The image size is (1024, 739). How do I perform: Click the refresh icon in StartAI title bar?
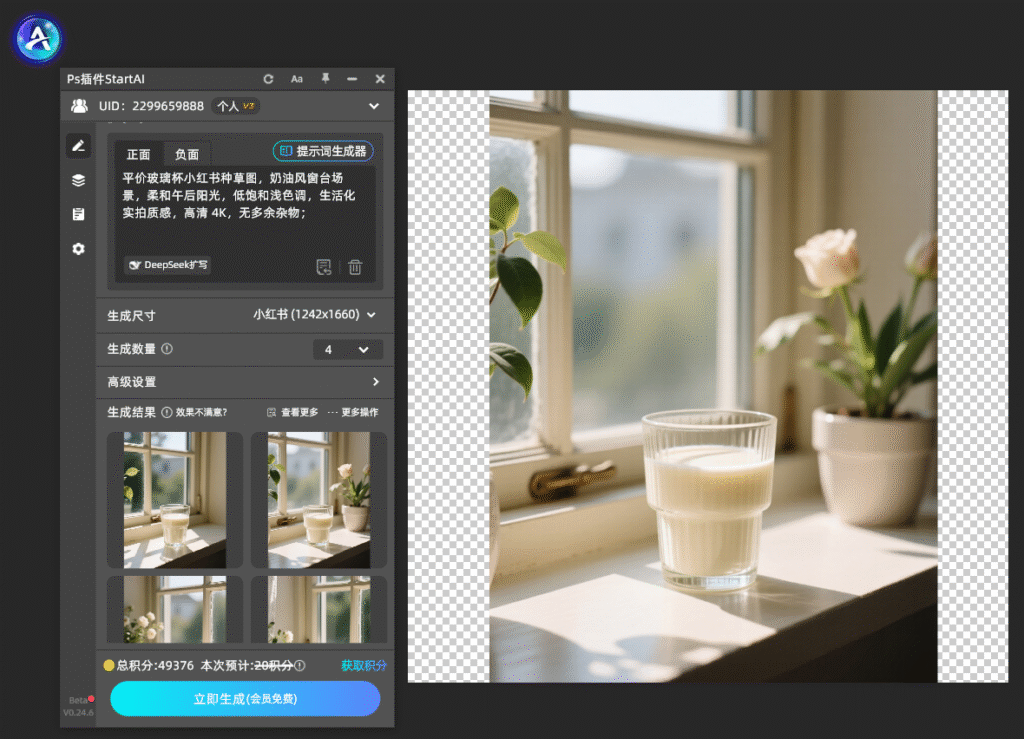pyautogui.click(x=268, y=79)
